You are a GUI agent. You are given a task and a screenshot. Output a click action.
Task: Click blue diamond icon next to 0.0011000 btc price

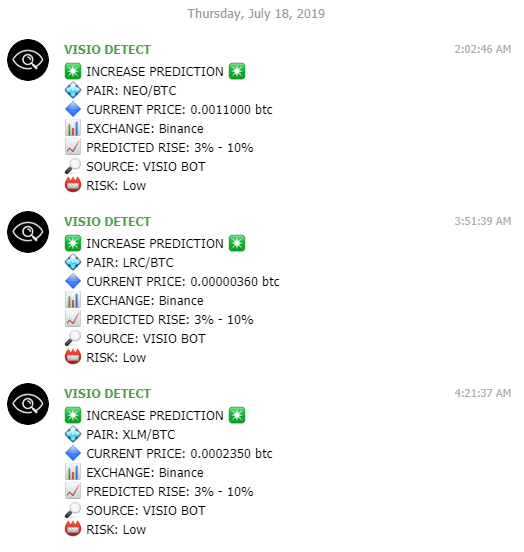click(73, 109)
